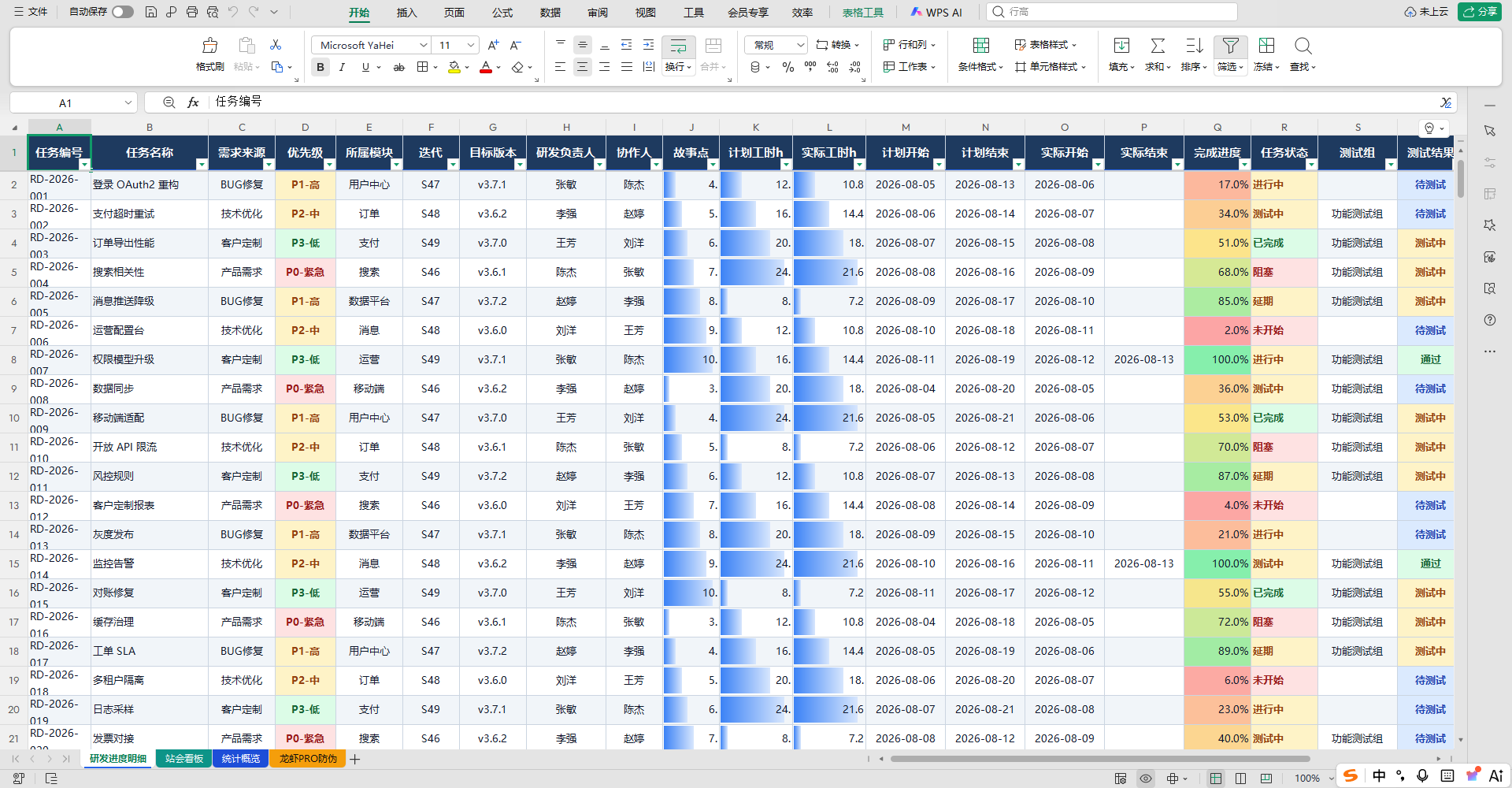Add a new sheet with the plus icon

pos(355,759)
